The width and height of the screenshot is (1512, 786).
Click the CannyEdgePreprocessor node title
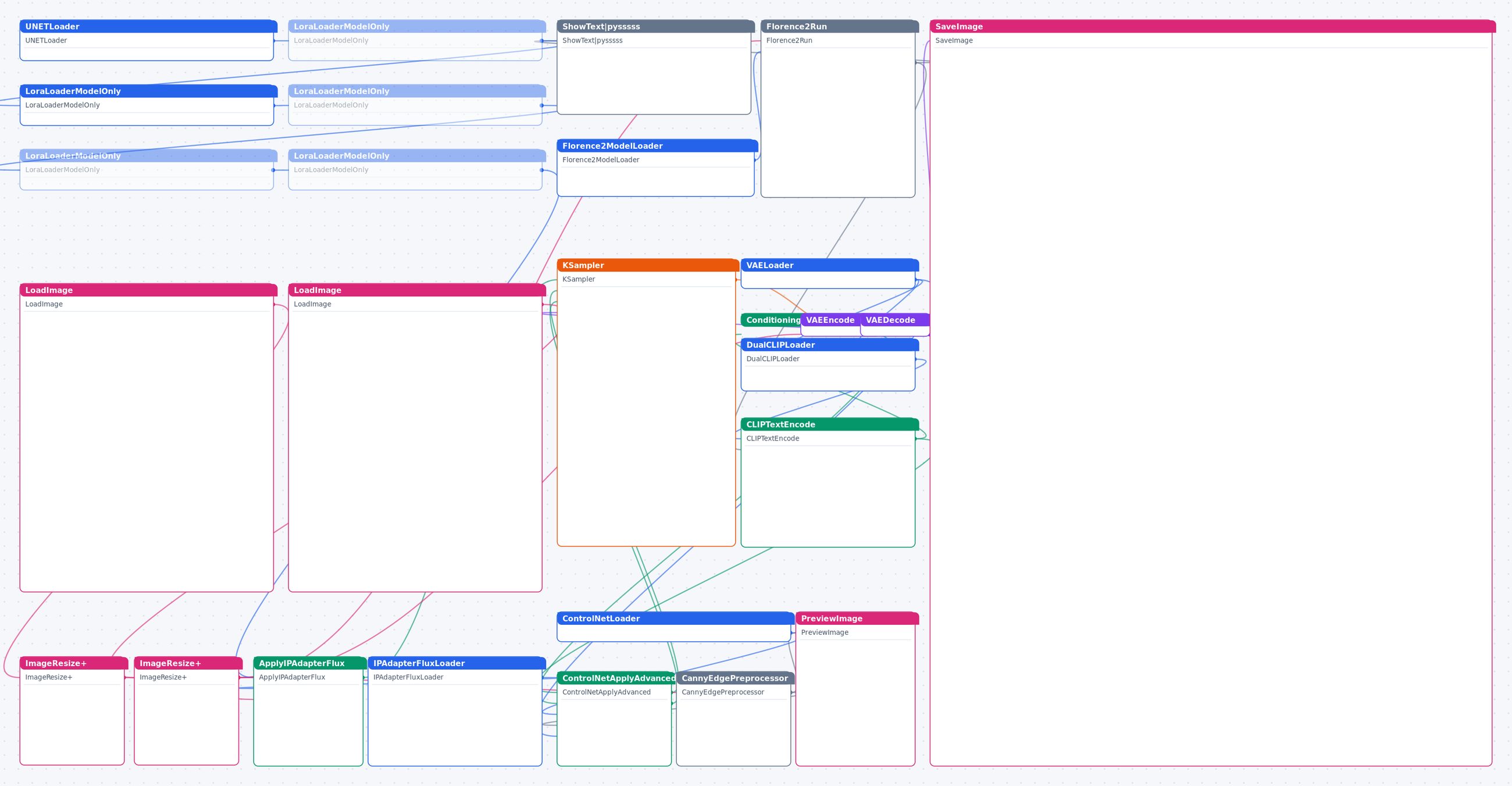click(735, 678)
